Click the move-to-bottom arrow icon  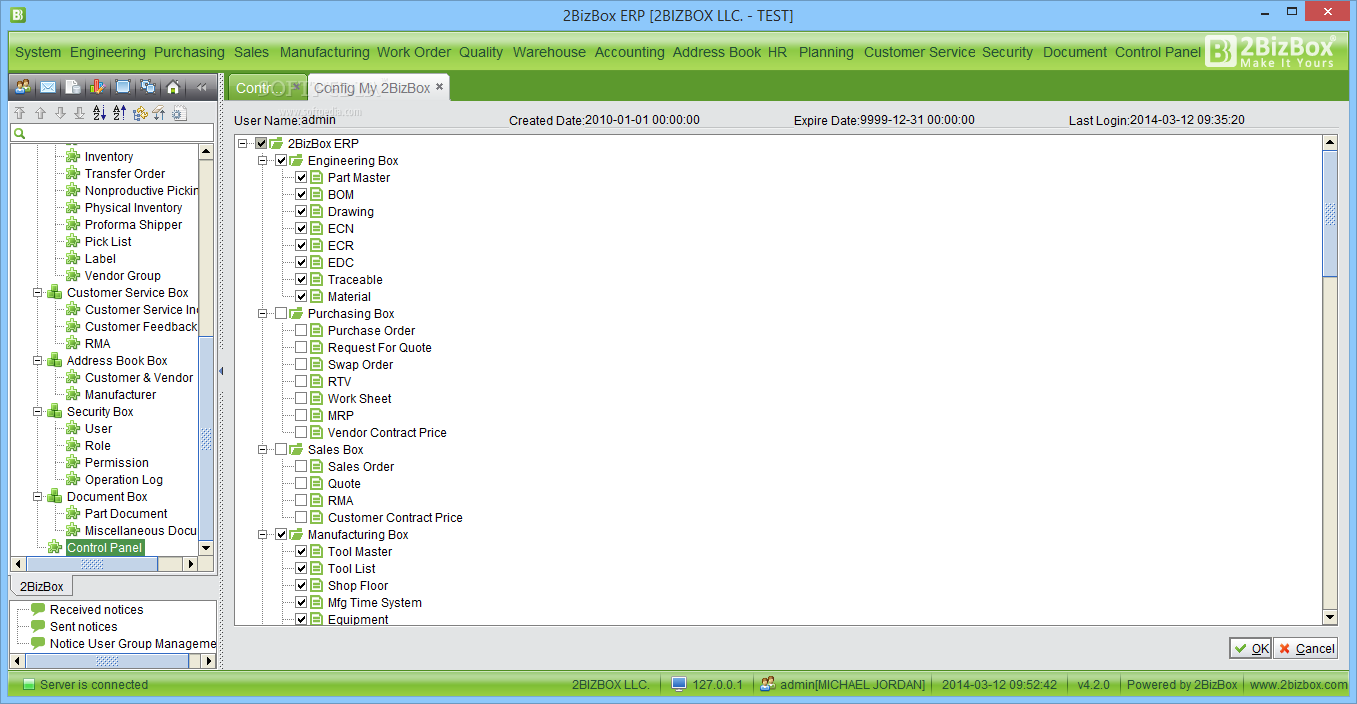tap(79, 113)
